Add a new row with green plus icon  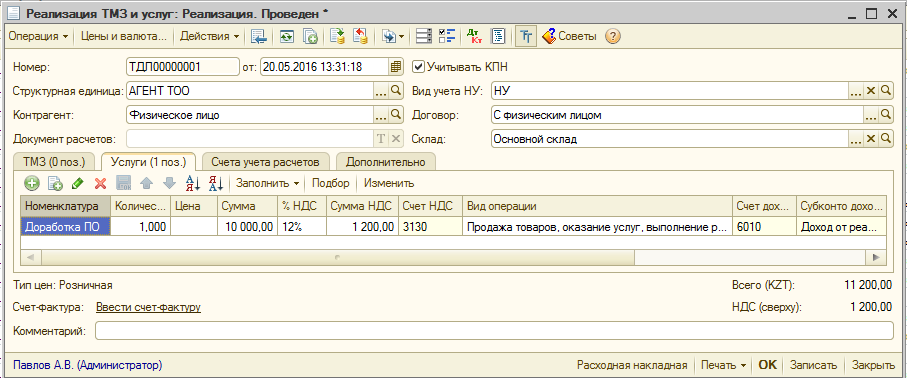coord(32,184)
